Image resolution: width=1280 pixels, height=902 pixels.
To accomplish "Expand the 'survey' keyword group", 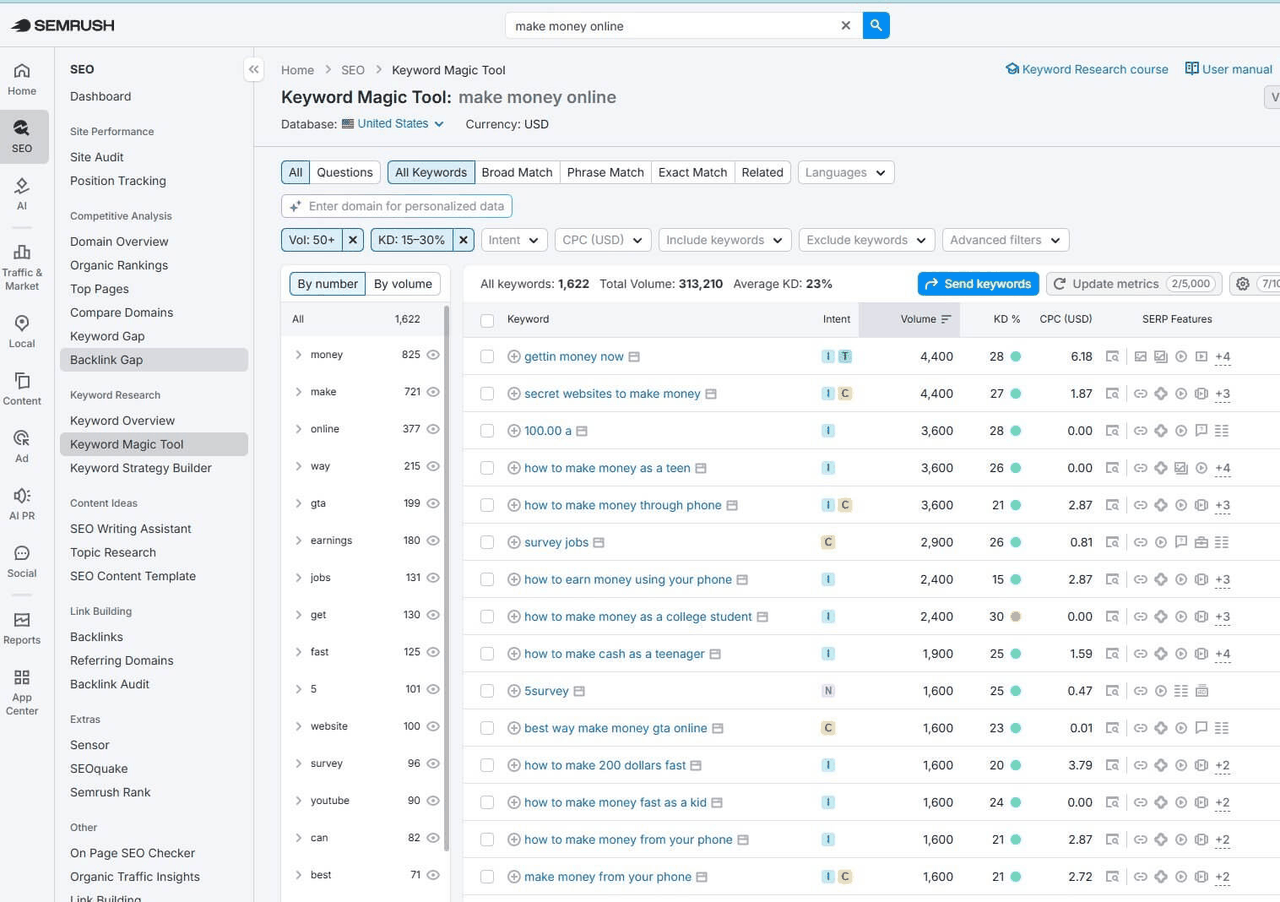I will click(x=298, y=763).
